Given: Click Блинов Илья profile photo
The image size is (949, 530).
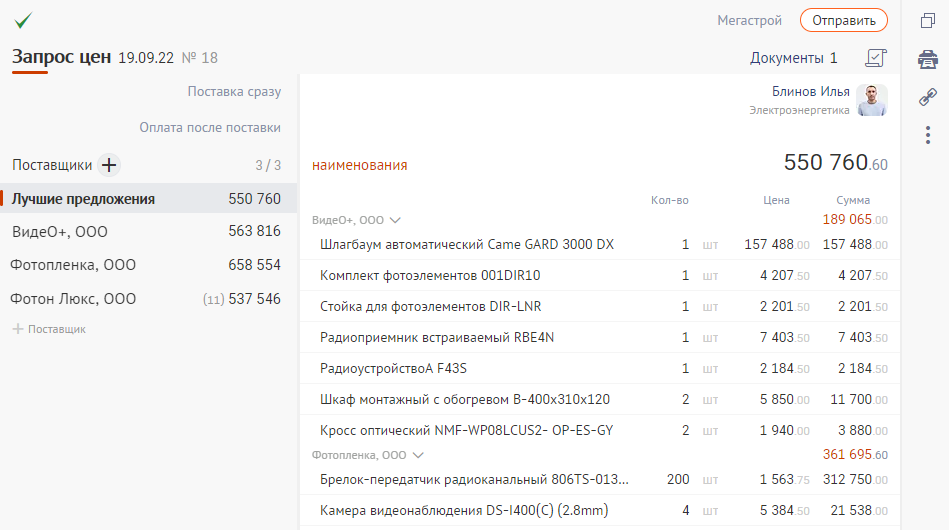Looking at the screenshot, I should point(871,100).
